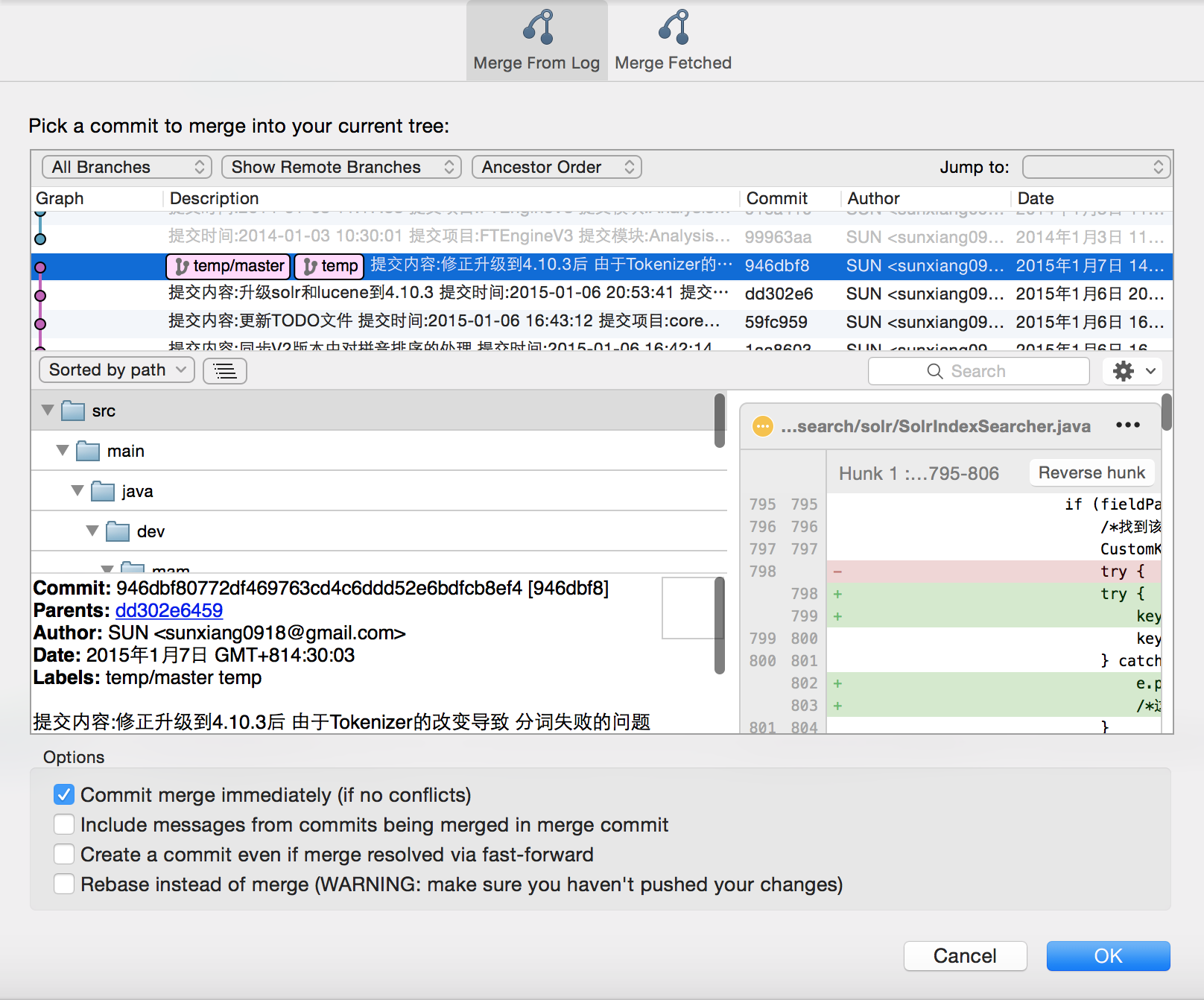This screenshot has height=1000, width=1204.
Task: Click the temp/master branch label
Action: (x=228, y=266)
